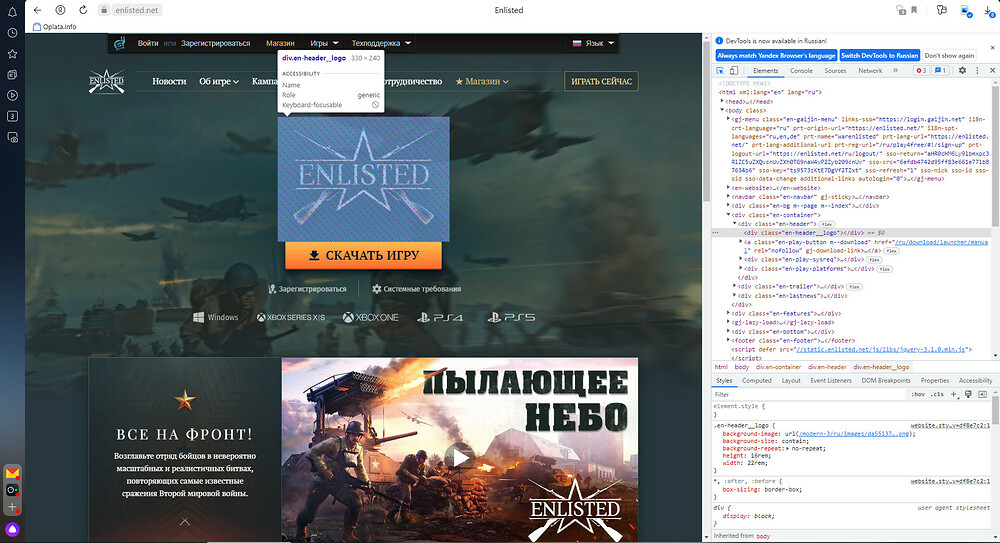Click the website.sty stylesheet link for .en-header__logo
1000x543 pixels.
(950, 425)
